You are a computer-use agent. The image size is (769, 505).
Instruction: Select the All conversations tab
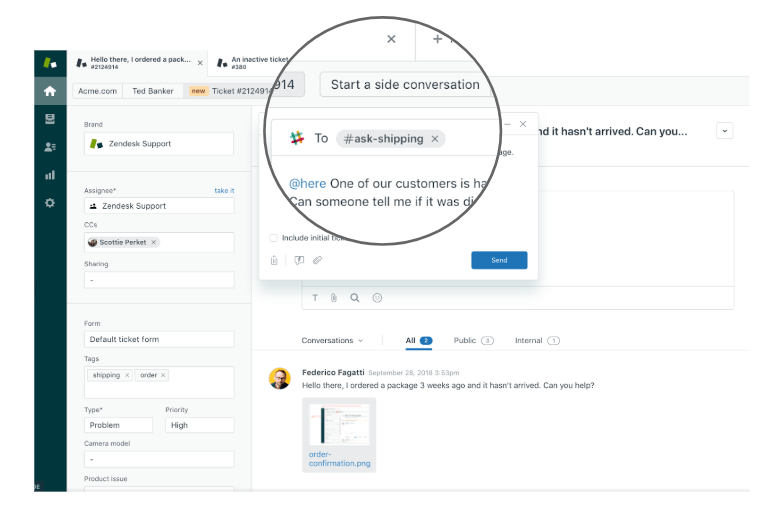(419, 340)
